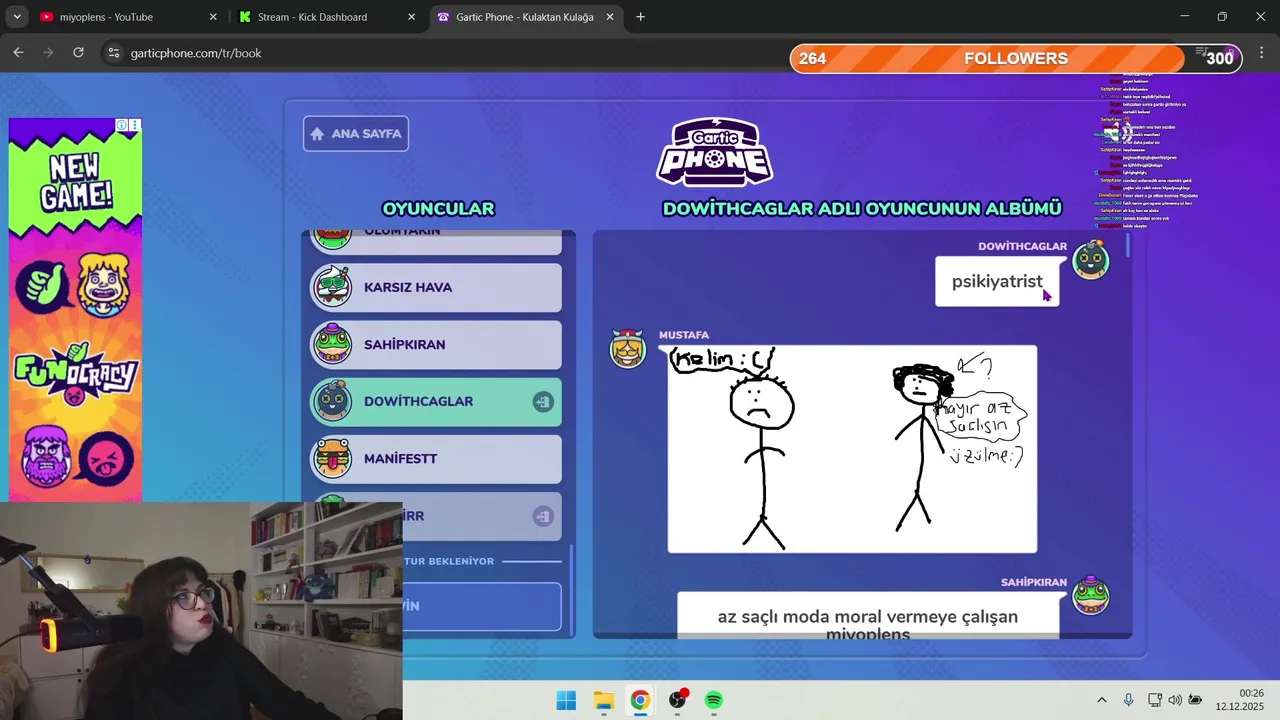Image resolution: width=1280 pixels, height=720 pixels.
Task: Click KARSIZ HAVA's sunglasses avatar
Action: tap(333, 287)
